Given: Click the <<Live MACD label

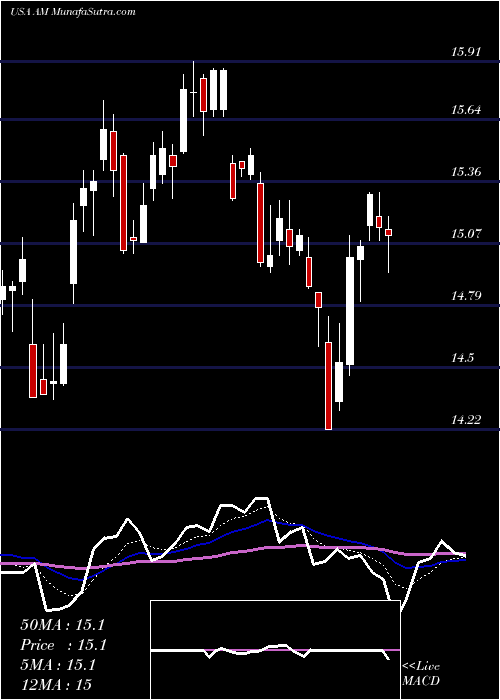Looking at the screenshot, I should point(421,674).
